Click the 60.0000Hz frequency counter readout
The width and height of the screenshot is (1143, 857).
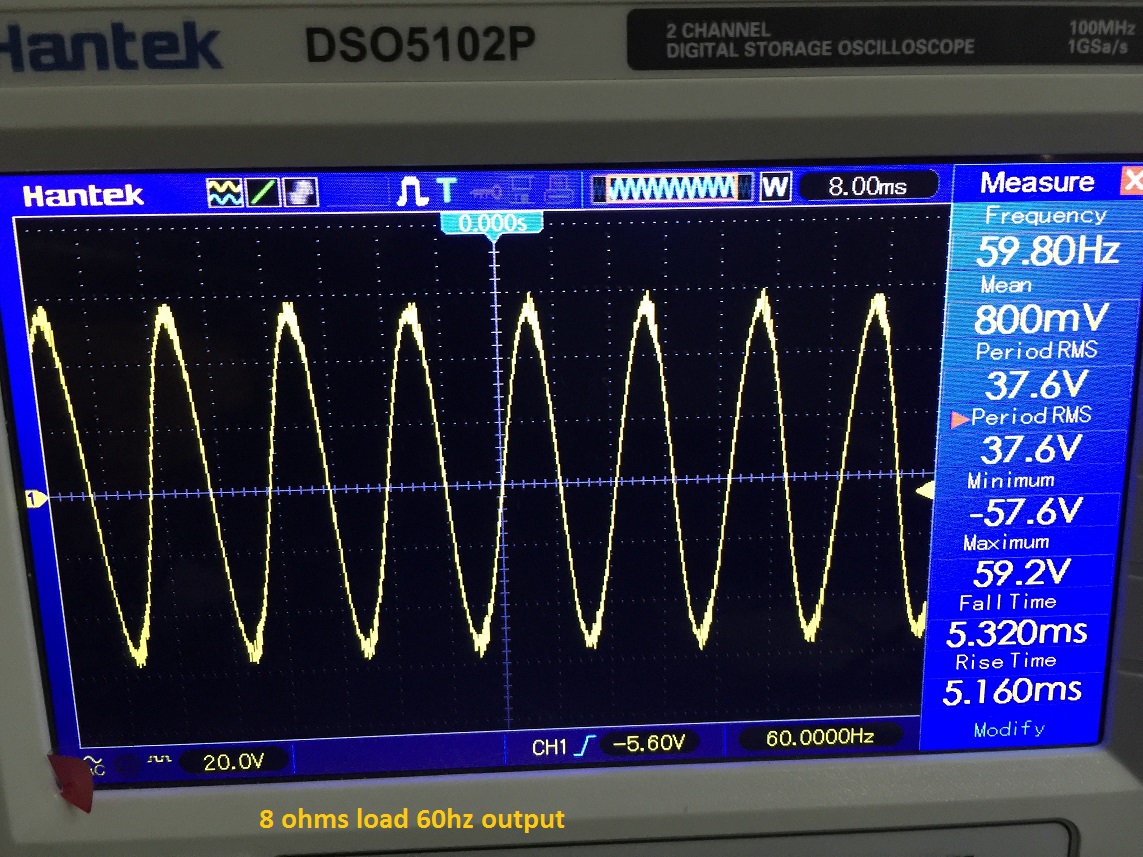[x=819, y=737]
